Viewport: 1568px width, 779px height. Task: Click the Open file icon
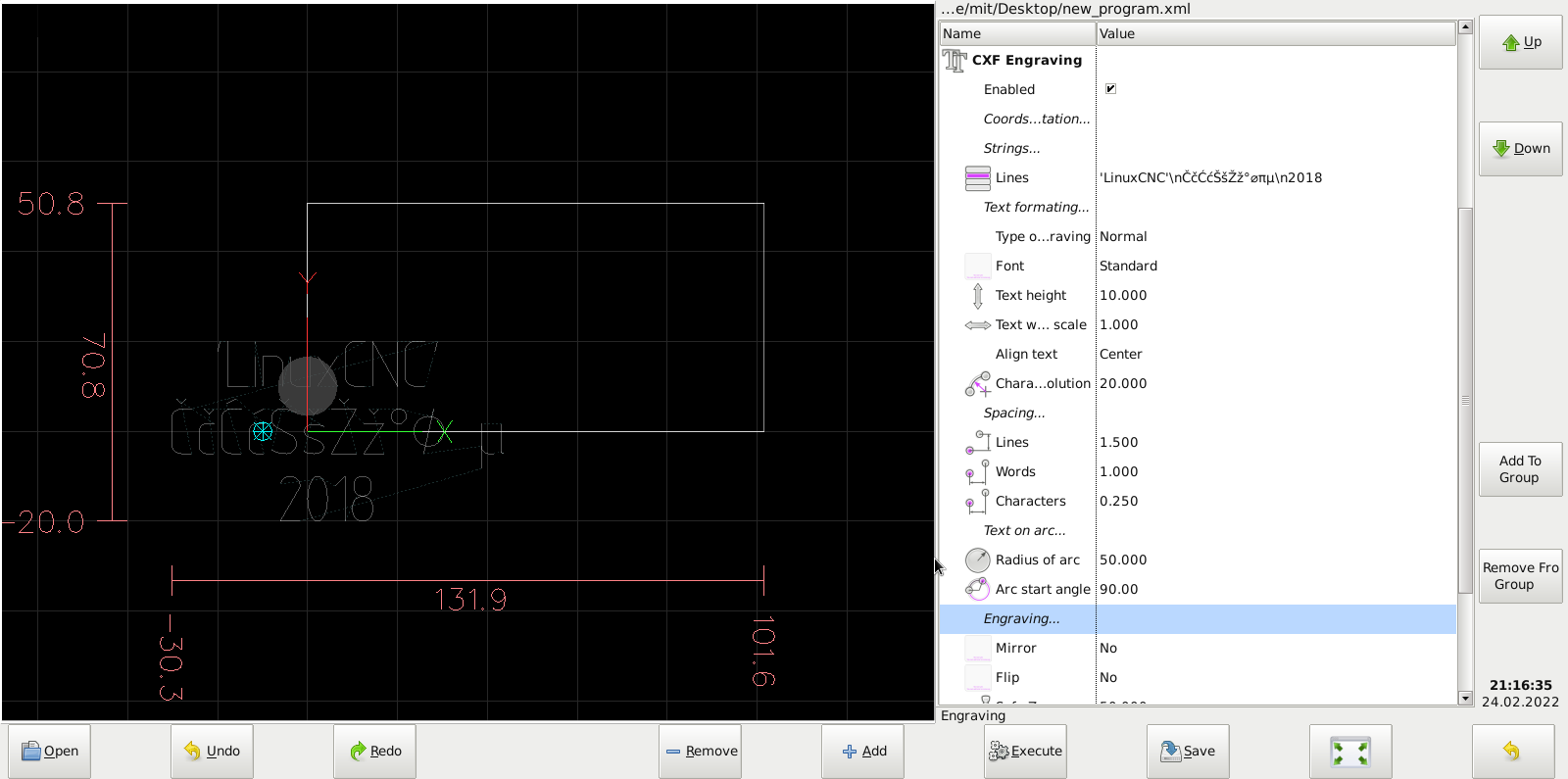point(31,751)
